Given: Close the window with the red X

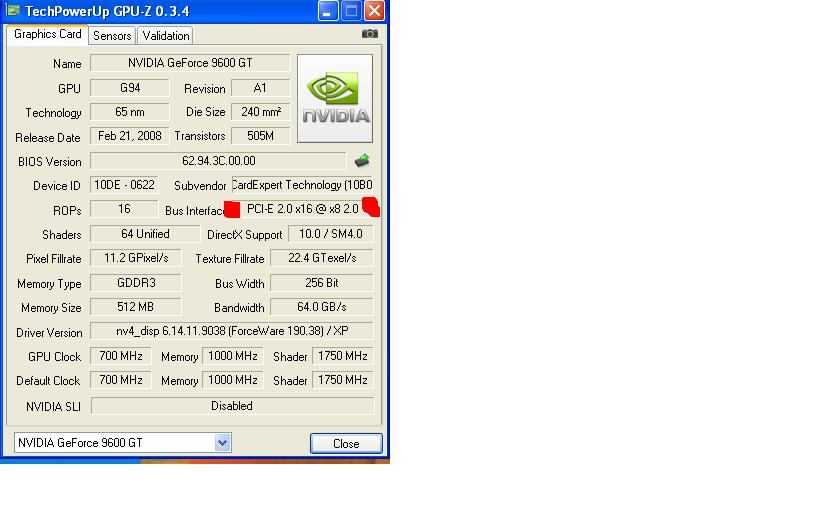Looking at the screenshot, I should coord(374,11).
